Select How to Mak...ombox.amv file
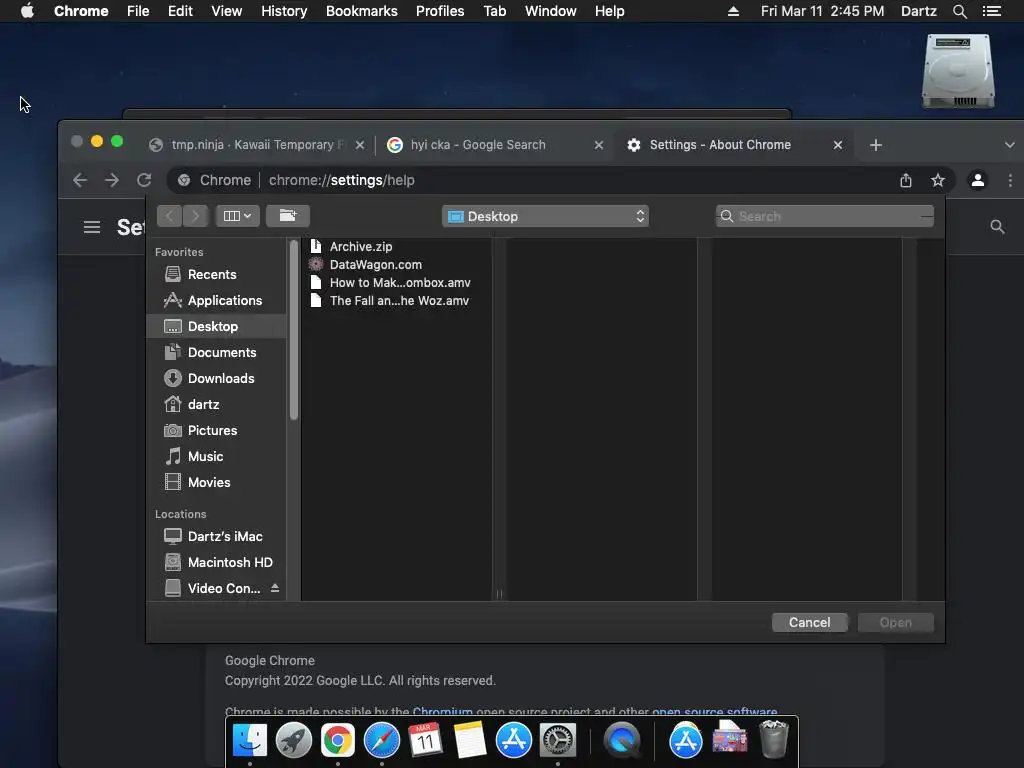This screenshot has width=1024, height=768. (397, 283)
